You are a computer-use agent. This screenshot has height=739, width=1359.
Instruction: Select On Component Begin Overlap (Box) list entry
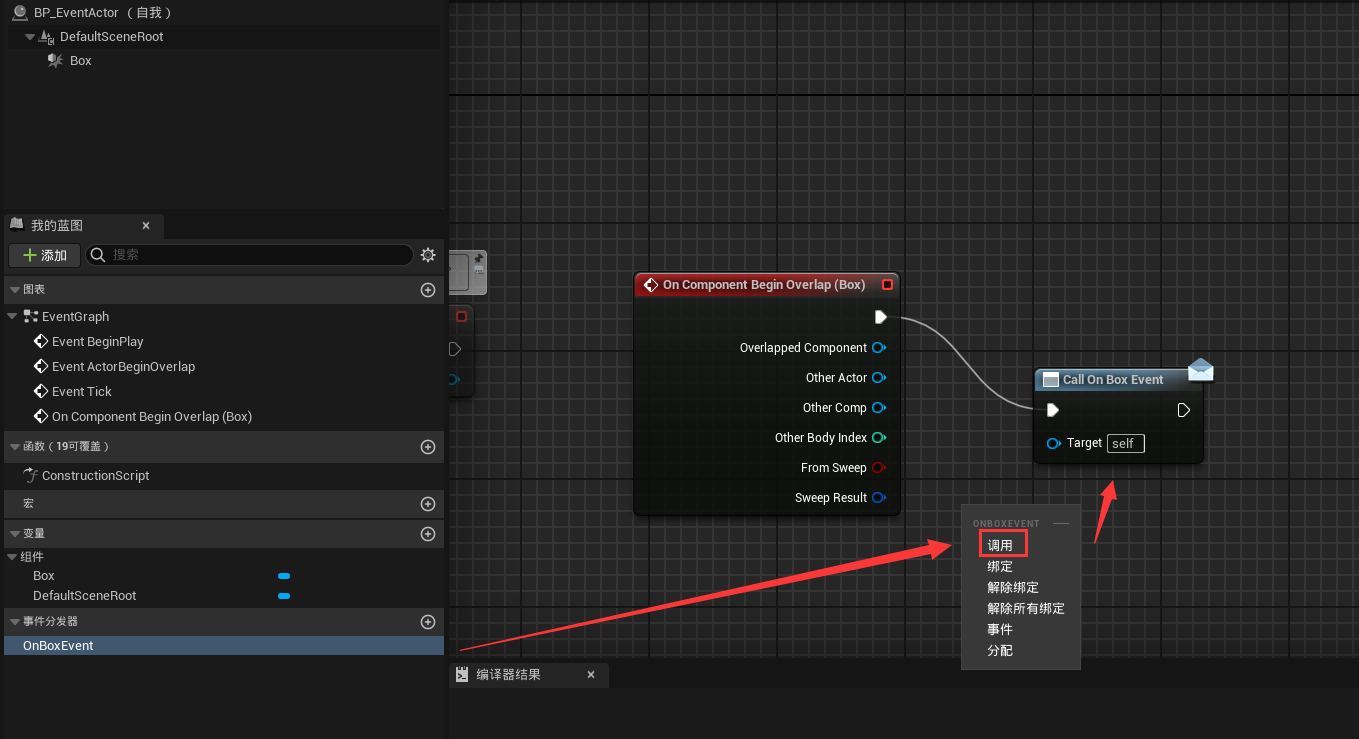point(151,416)
